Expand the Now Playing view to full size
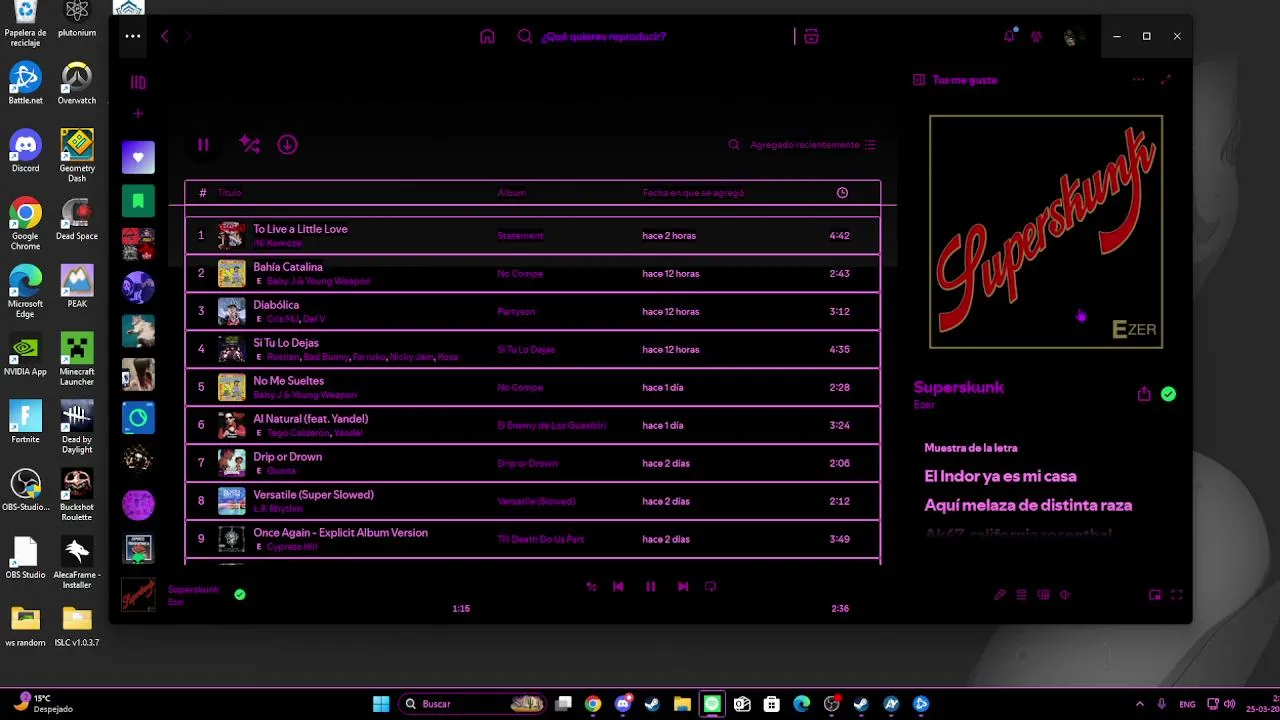Image resolution: width=1280 pixels, height=720 pixels. 1166,80
